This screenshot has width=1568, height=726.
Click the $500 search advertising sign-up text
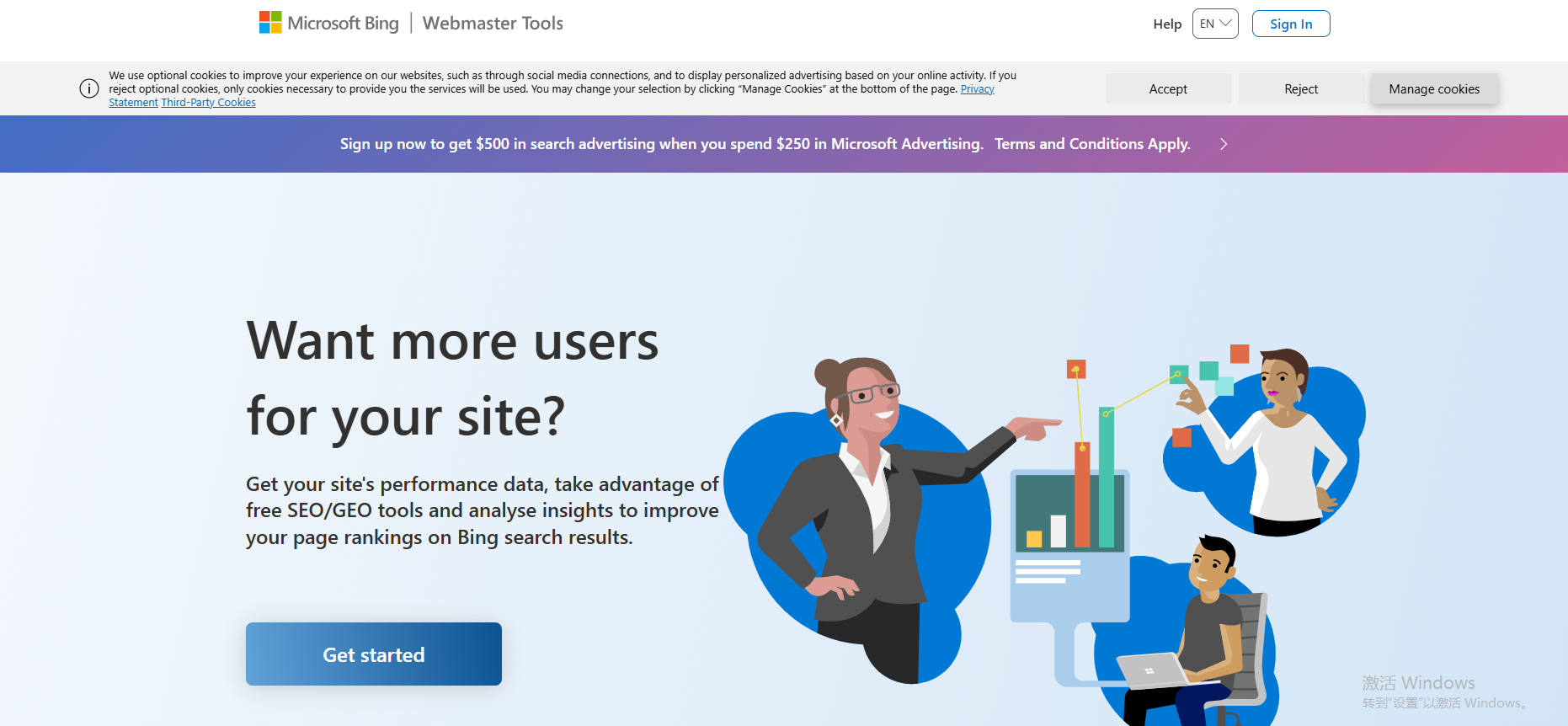(661, 144)
